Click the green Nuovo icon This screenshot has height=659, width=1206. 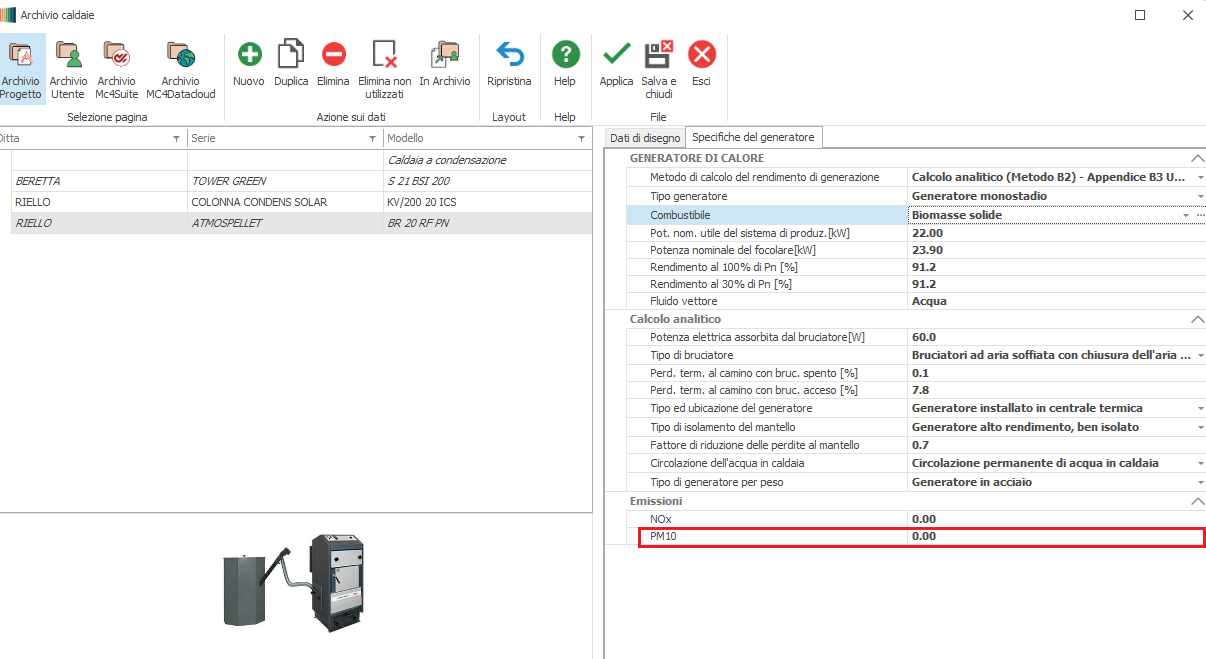coord(248,55)
